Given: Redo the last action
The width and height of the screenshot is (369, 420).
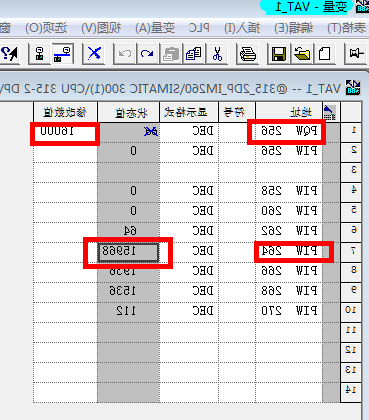Looking at the screenshot, I should tap(147, 53).
